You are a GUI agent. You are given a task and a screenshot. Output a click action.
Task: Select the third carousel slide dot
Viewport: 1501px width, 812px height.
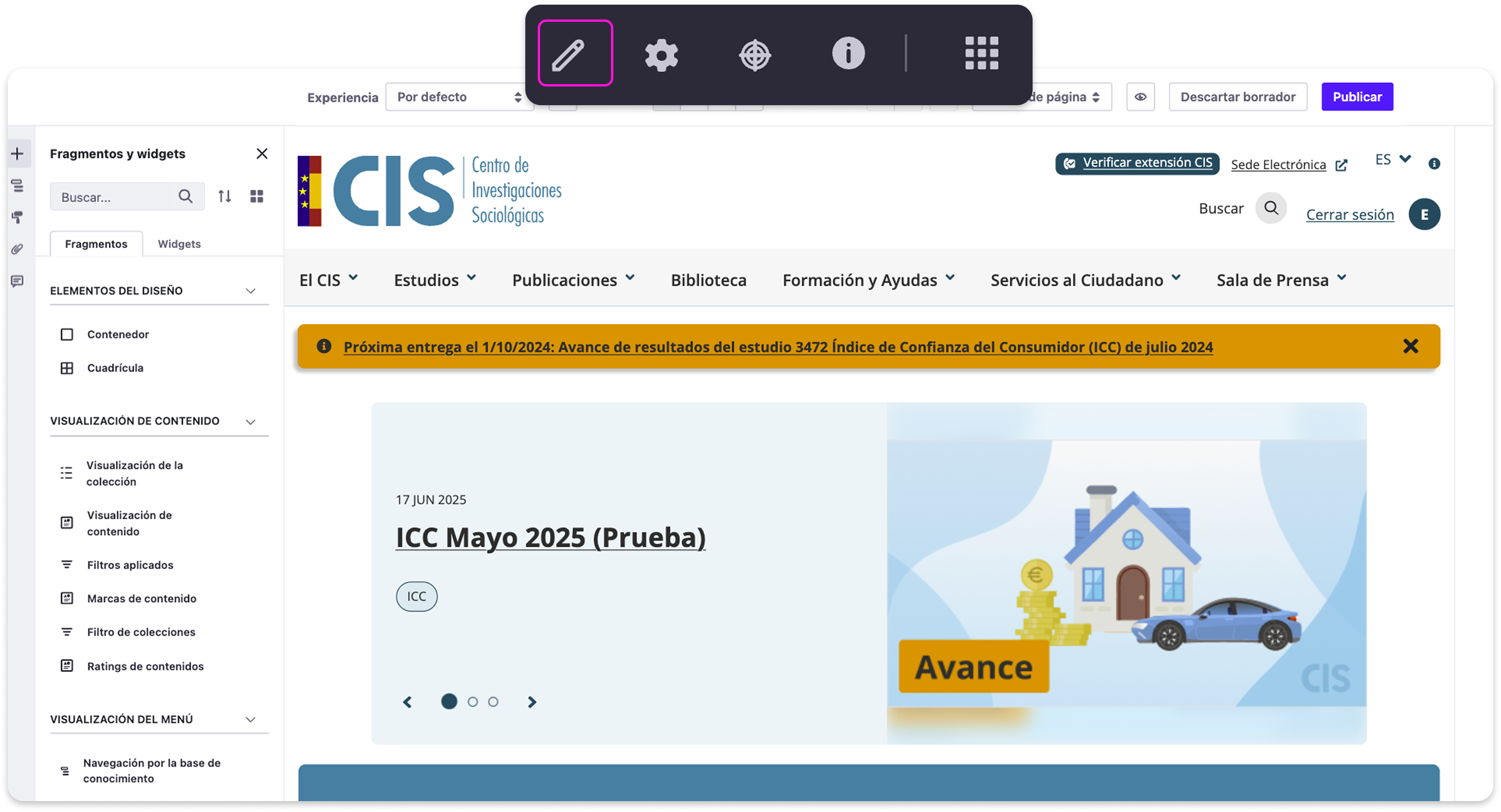(x=493, y=702)
